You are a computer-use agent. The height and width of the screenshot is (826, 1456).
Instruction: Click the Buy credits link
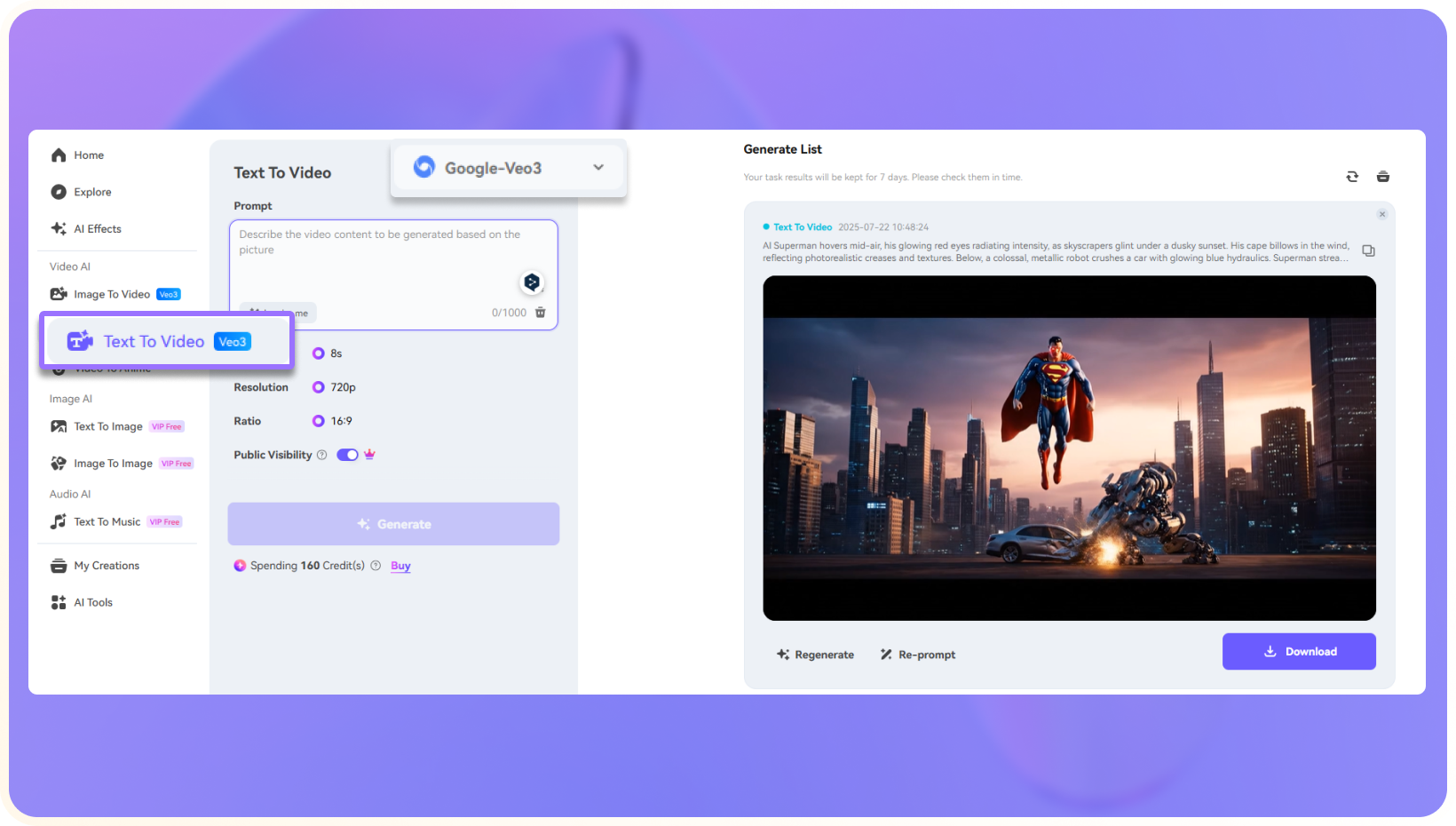[x=400, y=566]
